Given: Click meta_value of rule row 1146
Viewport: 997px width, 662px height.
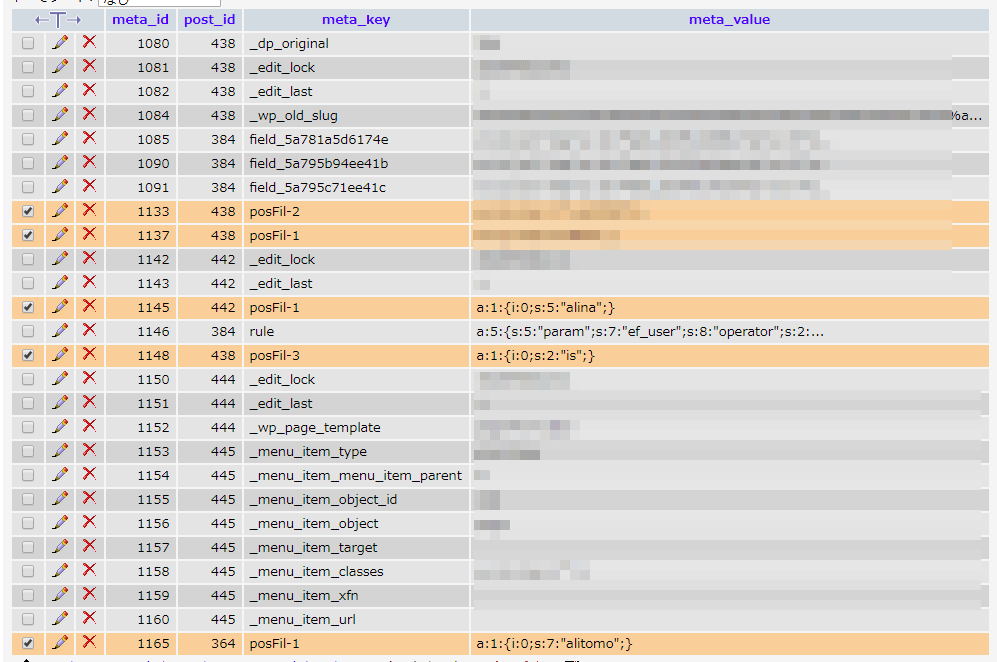Looking at the screenshot, I should point(650,331).
